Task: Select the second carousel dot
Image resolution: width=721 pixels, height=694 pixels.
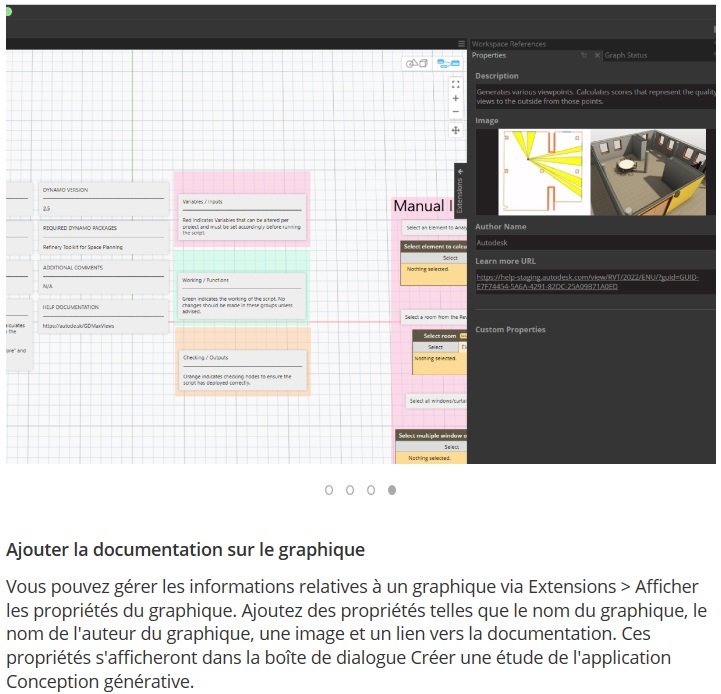Action: [x=350, y=490]
